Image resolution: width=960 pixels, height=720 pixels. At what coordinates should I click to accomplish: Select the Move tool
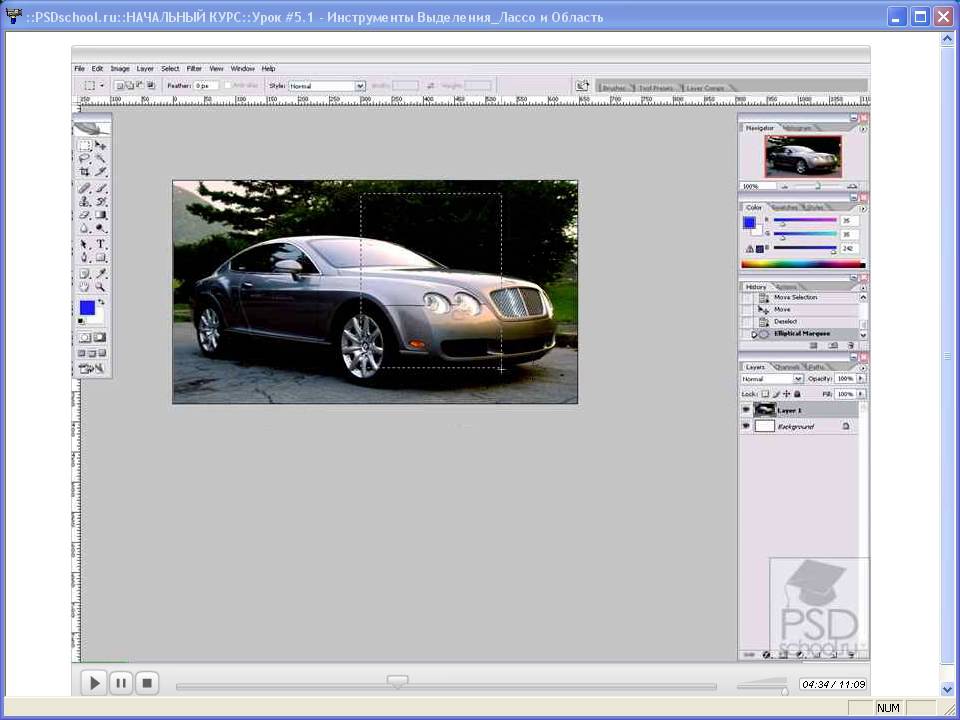[x=101, y=146]
